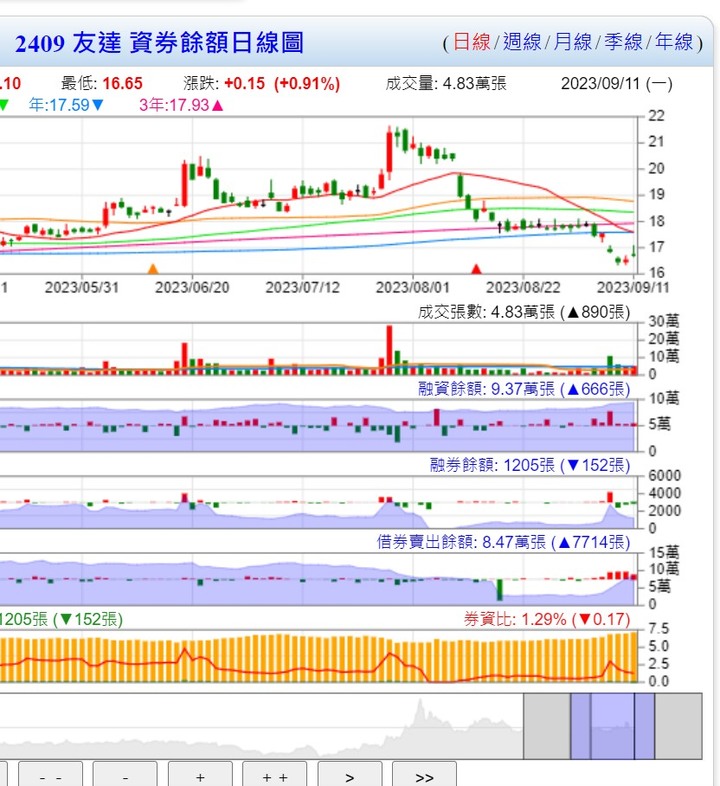Click the '- -' fast zoom out button

coord(51,774)
